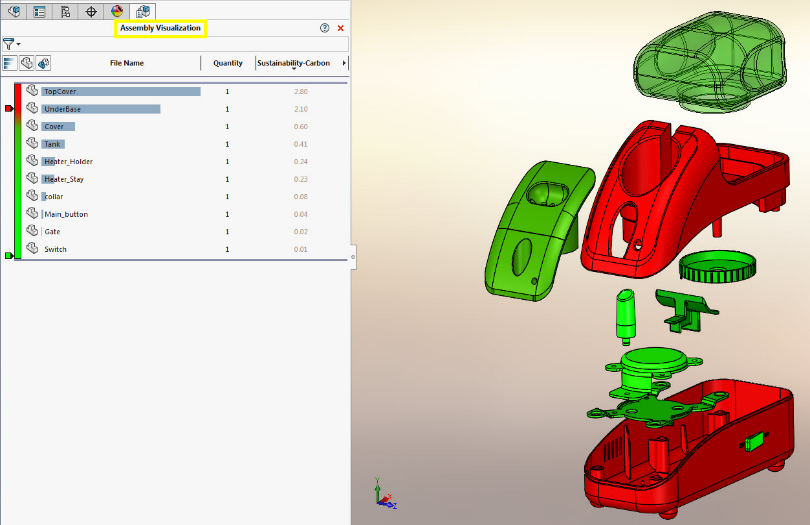Image resolution: width=810 pixels, height=525 pixels.
Task: Collapse the panel using the side handle
Action: pos(353,257)
